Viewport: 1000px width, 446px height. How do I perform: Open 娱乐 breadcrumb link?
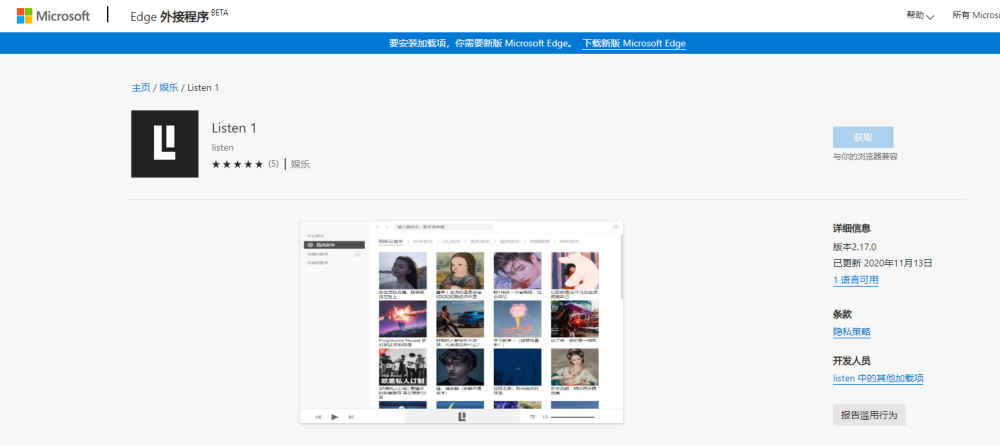(169, 87)
